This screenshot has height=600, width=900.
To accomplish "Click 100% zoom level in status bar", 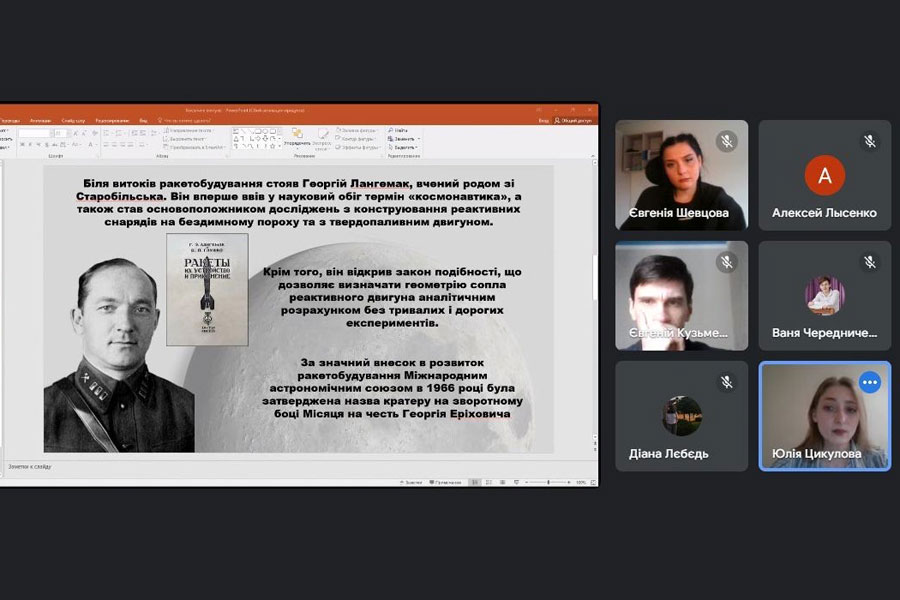I will point(581,482).
